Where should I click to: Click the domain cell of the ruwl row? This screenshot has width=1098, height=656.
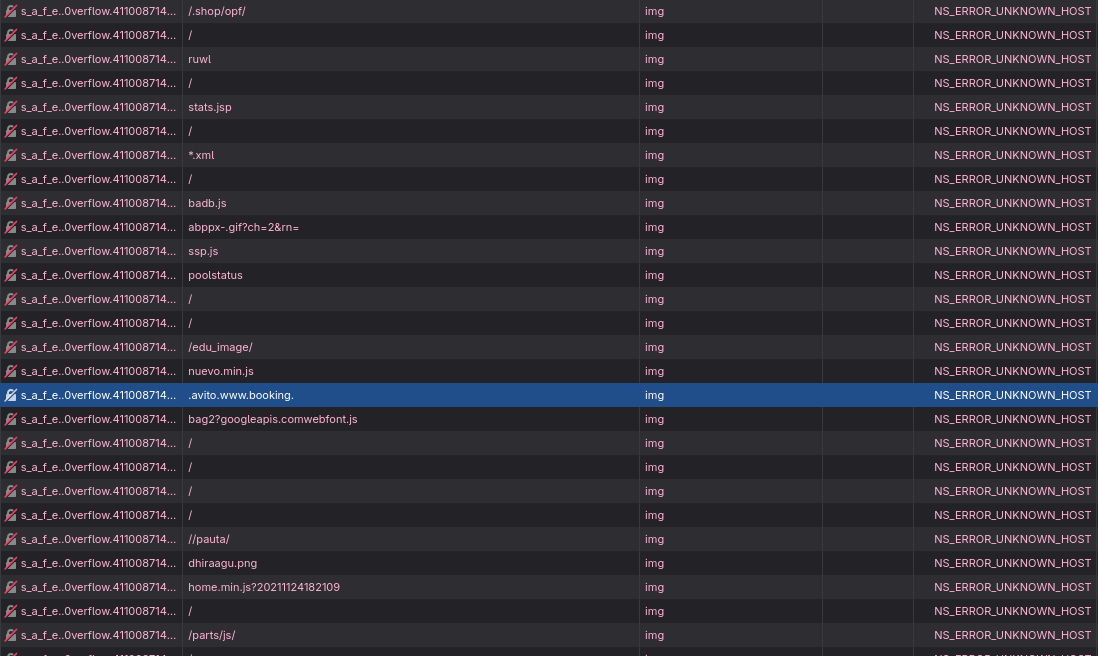[98, 59]
